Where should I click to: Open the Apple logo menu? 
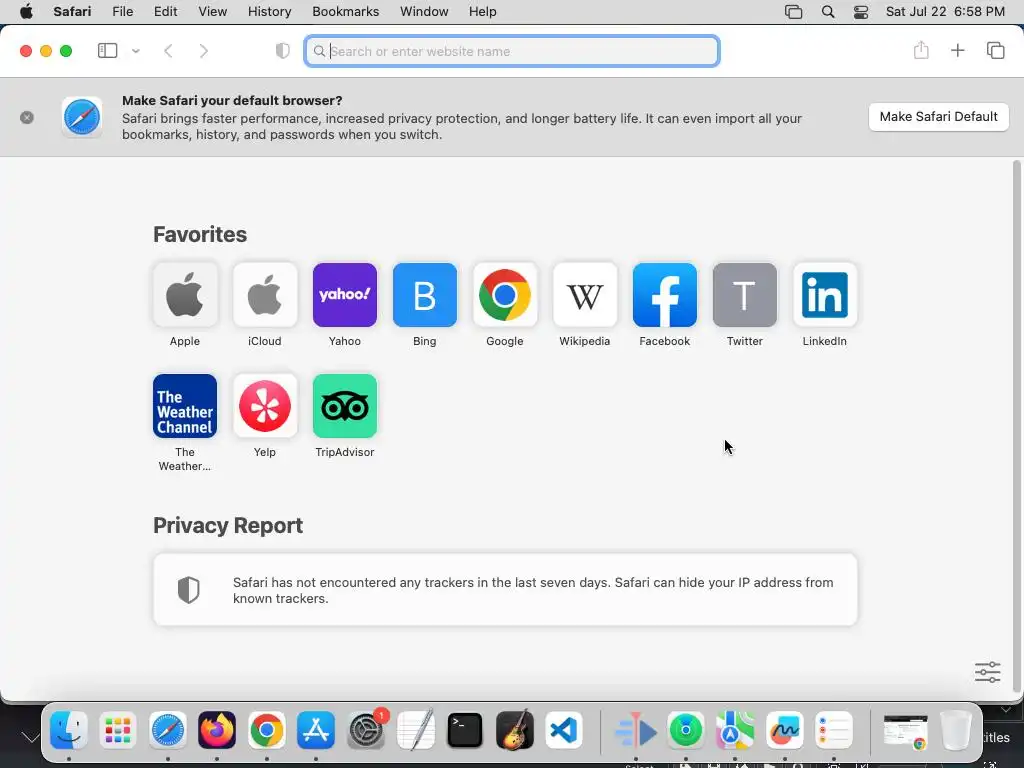point(26,12)
